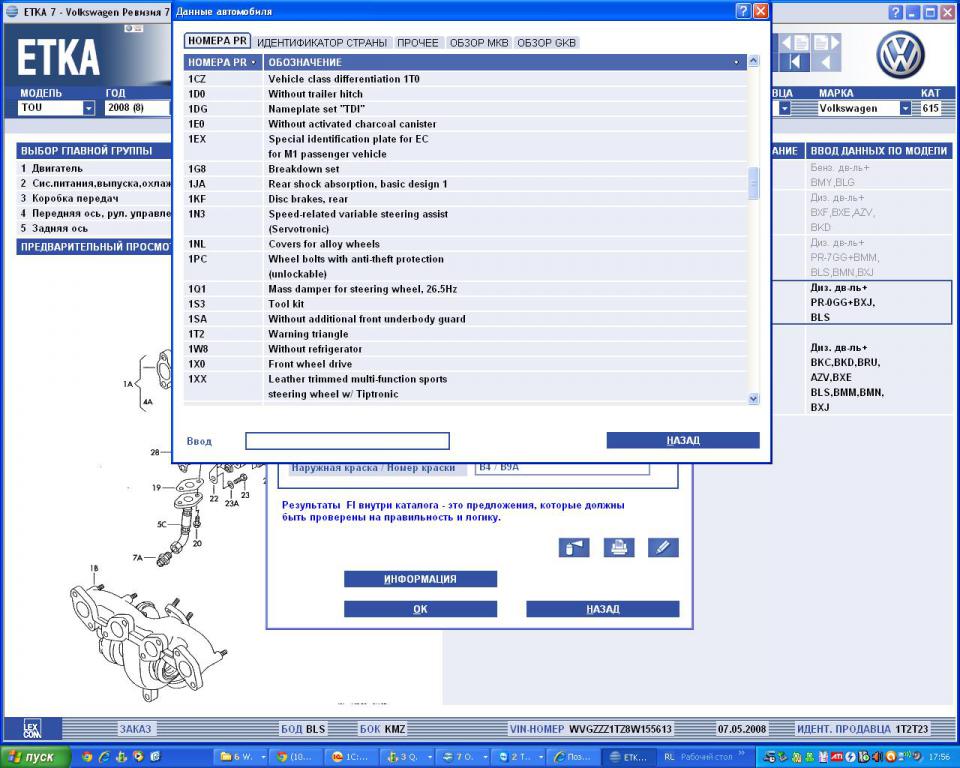Switch to the 1C taskbar button
960x768 pixels.
click(x=353, y=757)
